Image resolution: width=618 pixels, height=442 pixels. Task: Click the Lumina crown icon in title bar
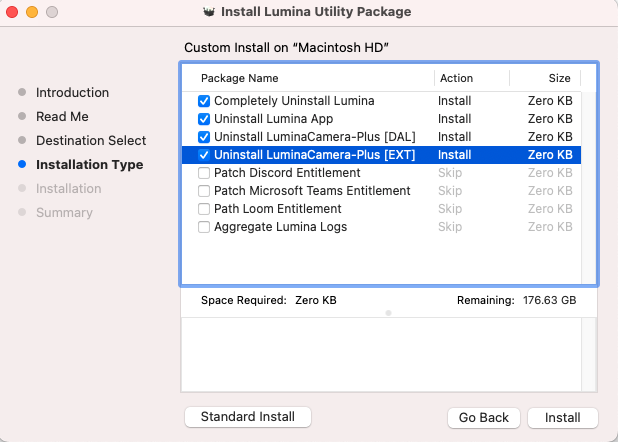(209, 12)
